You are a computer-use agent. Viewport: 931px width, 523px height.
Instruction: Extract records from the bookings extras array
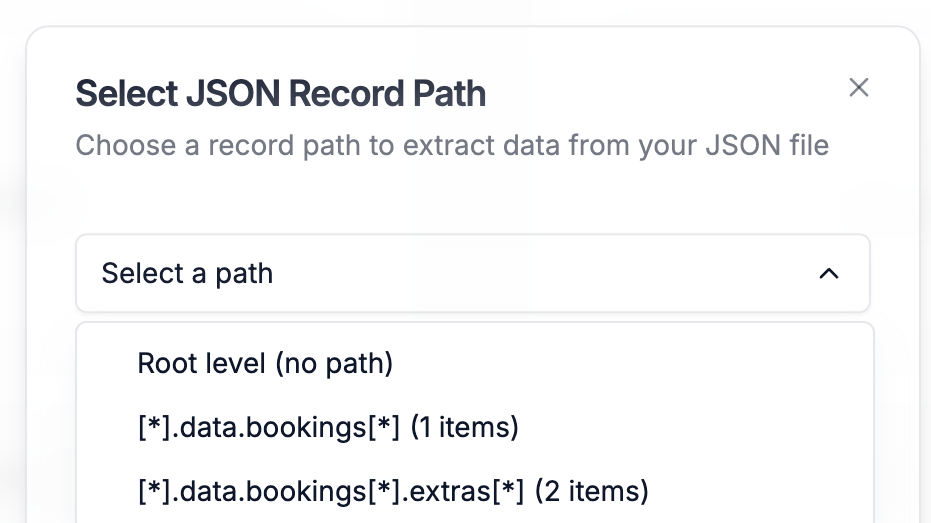click(393, 491)
